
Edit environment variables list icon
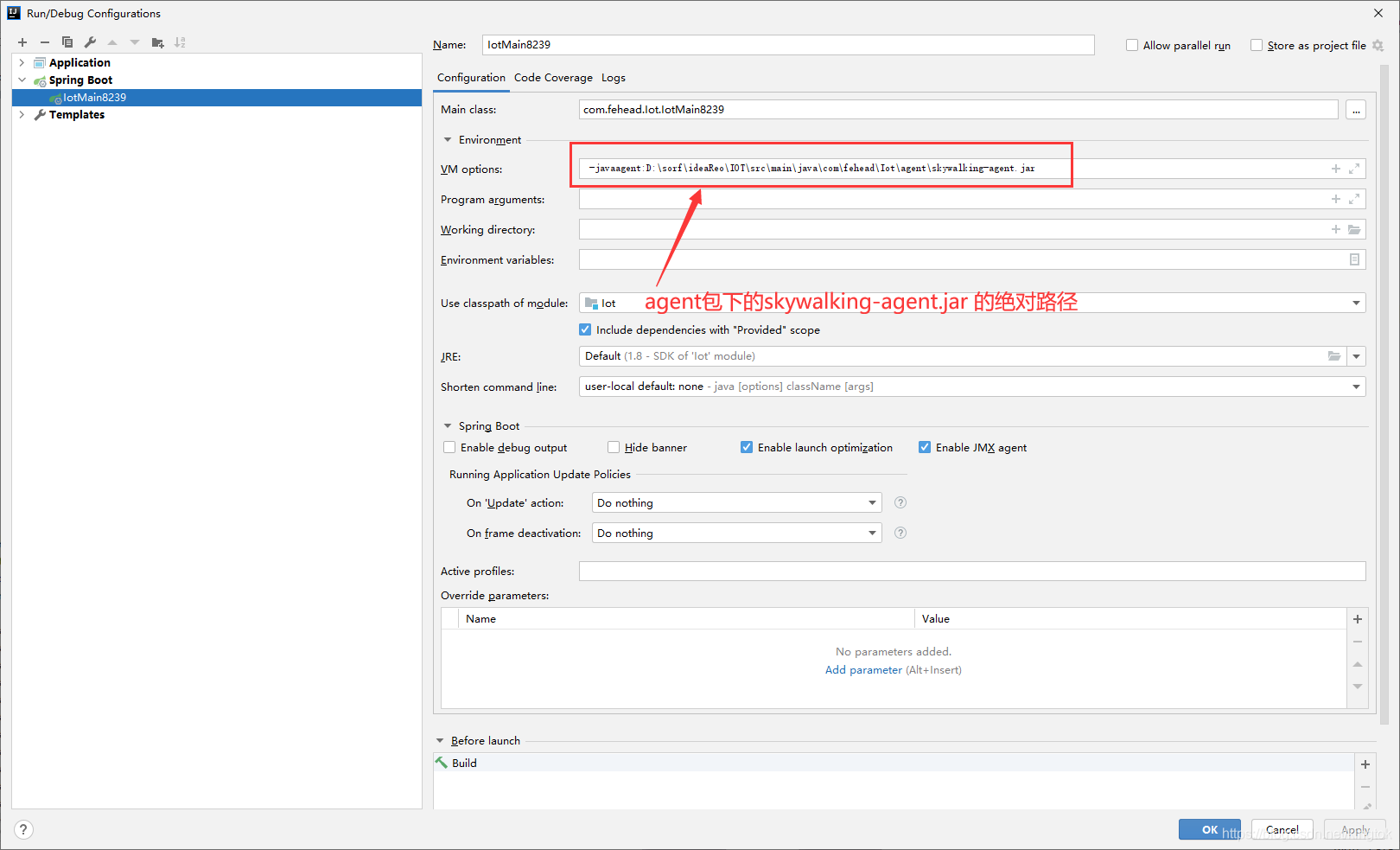pos(1354,259)
